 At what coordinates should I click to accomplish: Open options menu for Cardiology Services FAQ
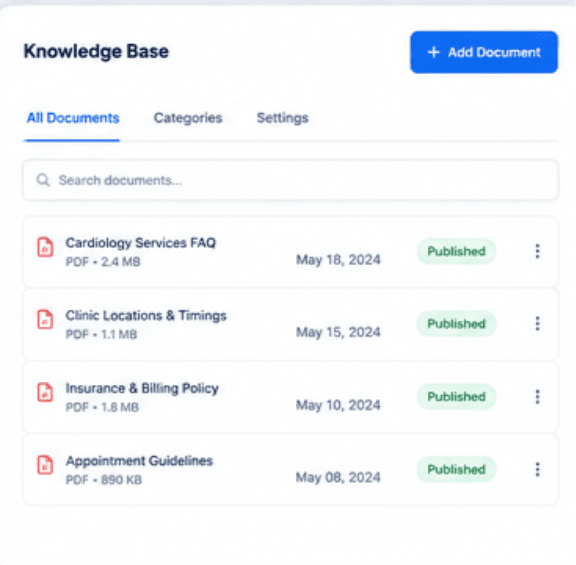click(x=537, y=251)
